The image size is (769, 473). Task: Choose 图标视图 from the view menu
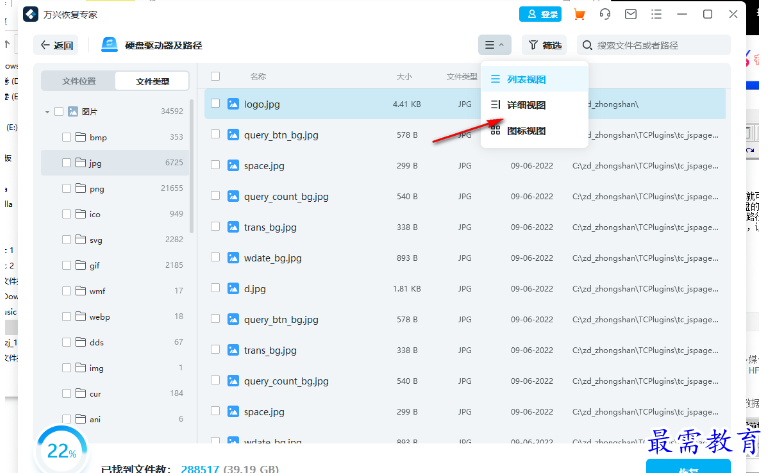click(526, 131)
